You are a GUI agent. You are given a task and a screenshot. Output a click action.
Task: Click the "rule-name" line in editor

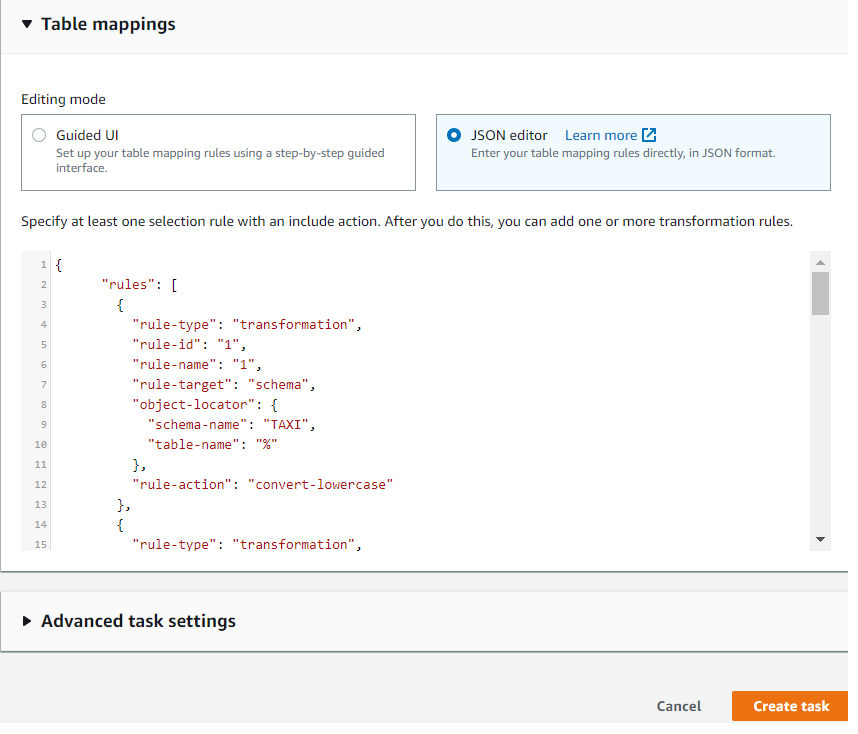197,365
